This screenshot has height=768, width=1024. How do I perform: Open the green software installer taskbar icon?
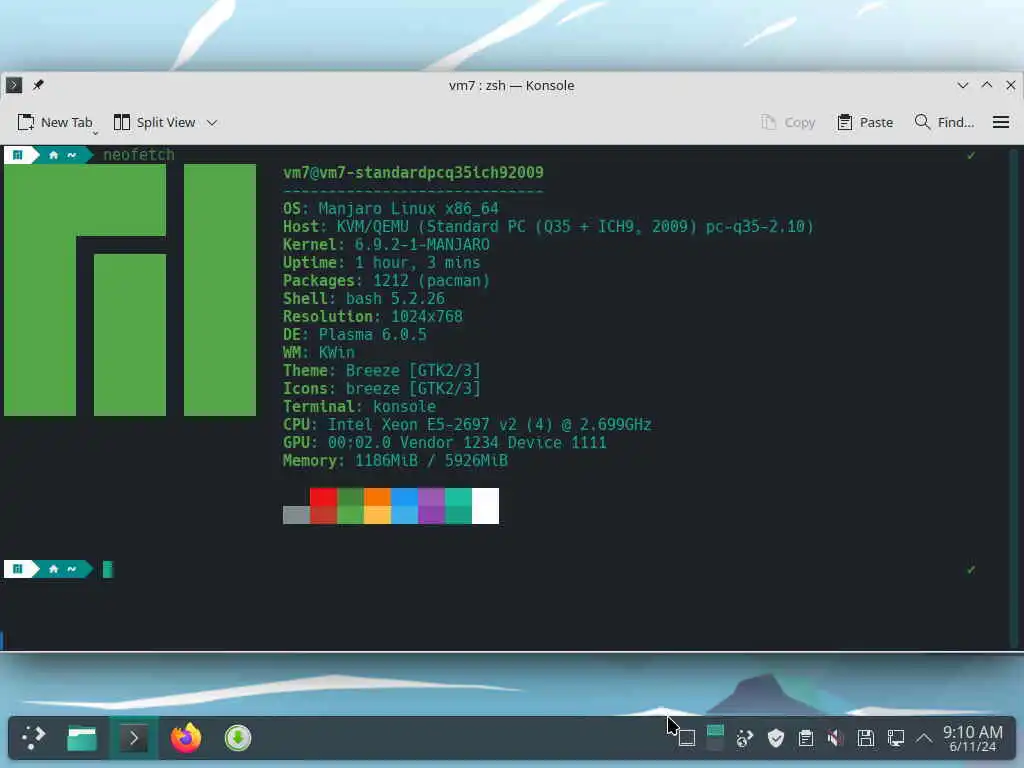coord(238,739)
